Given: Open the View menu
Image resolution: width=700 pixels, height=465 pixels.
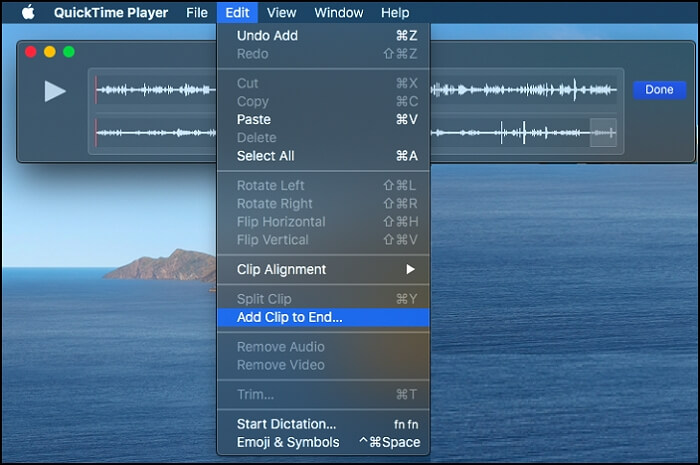Looking at the screenshot, I should click(281, 13).
